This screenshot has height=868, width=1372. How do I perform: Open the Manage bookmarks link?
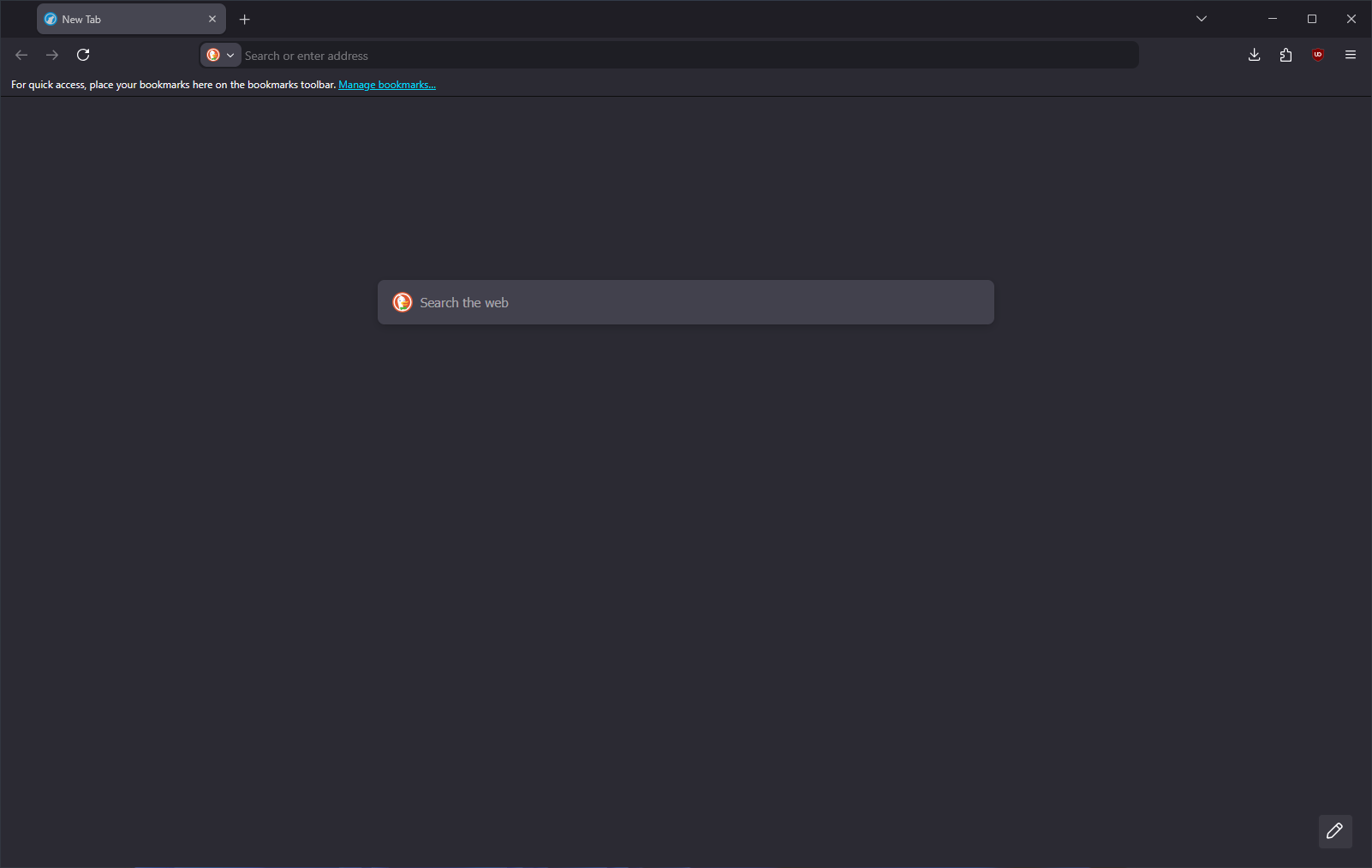(x=387, y=85)
